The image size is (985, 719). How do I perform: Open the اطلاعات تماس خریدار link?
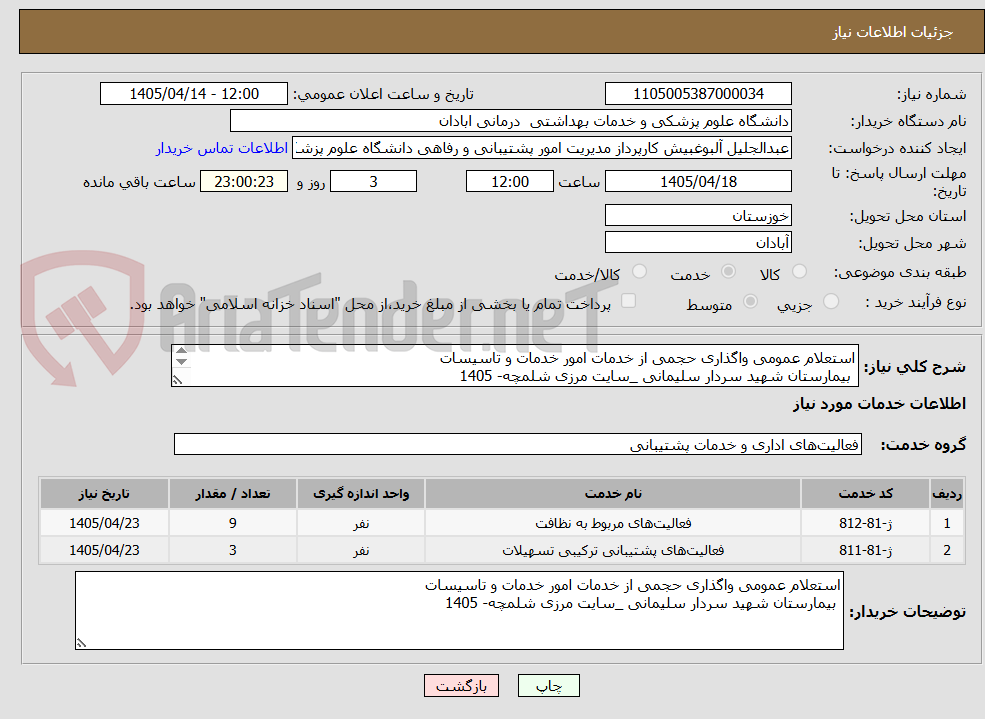click(222, 148)
